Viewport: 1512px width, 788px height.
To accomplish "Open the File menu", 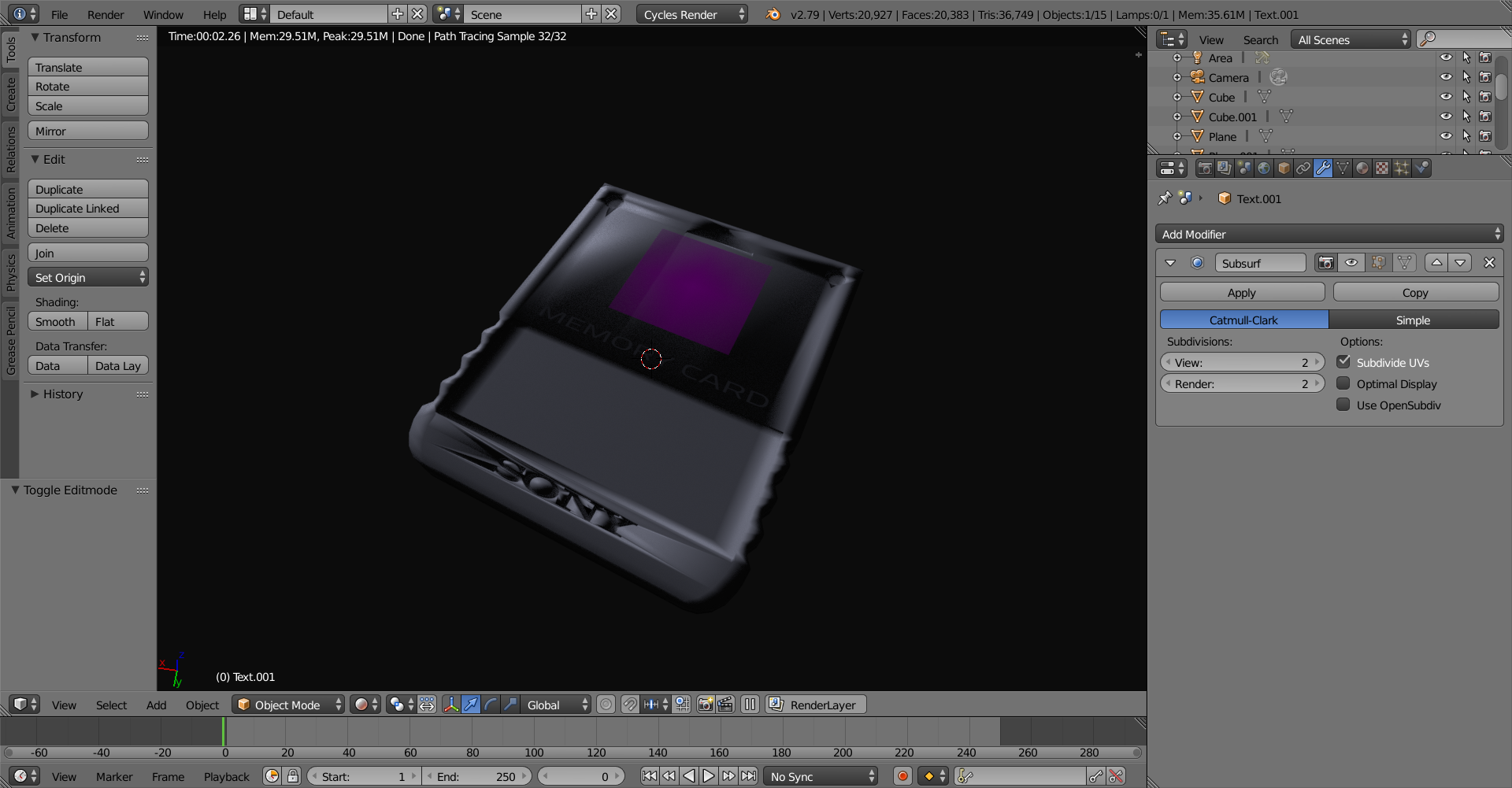I will pos(60,14).
